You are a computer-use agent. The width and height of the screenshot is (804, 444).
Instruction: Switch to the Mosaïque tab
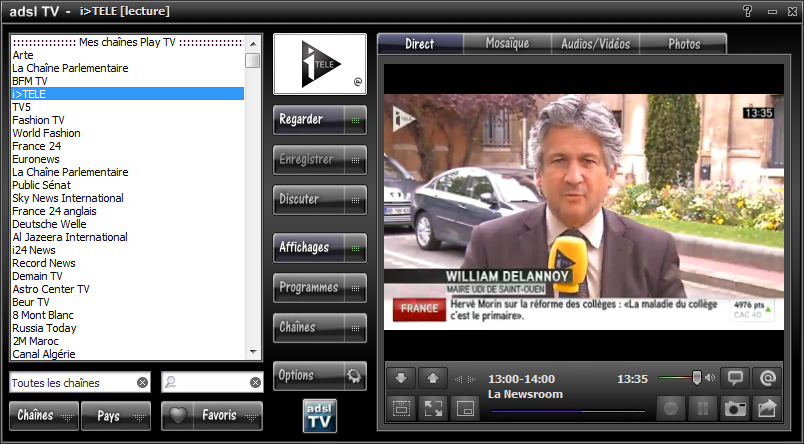(x=507, y=44)
